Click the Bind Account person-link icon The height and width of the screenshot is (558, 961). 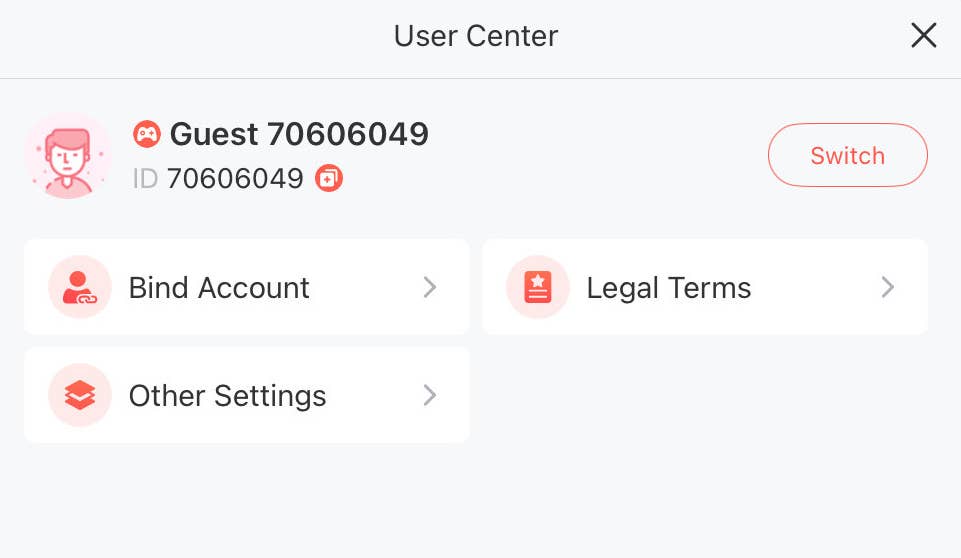tap(79, 287)
